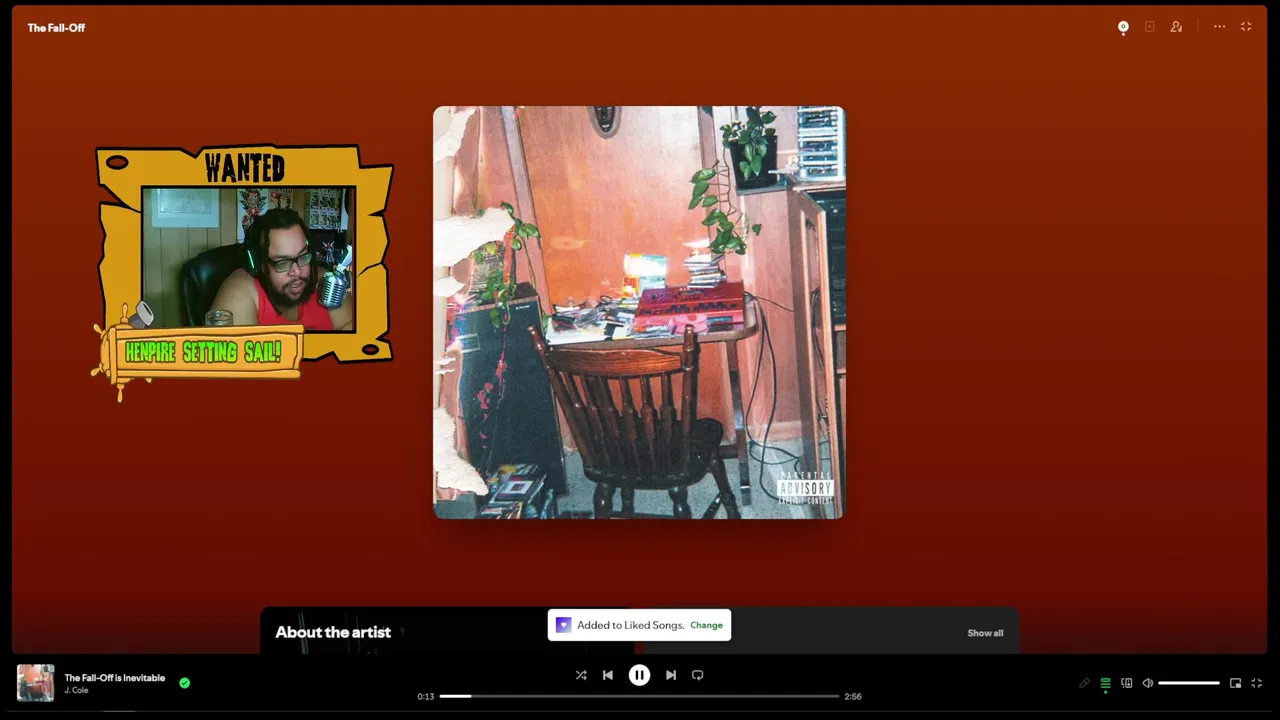Toggle repeat mode

pos(698,675)
